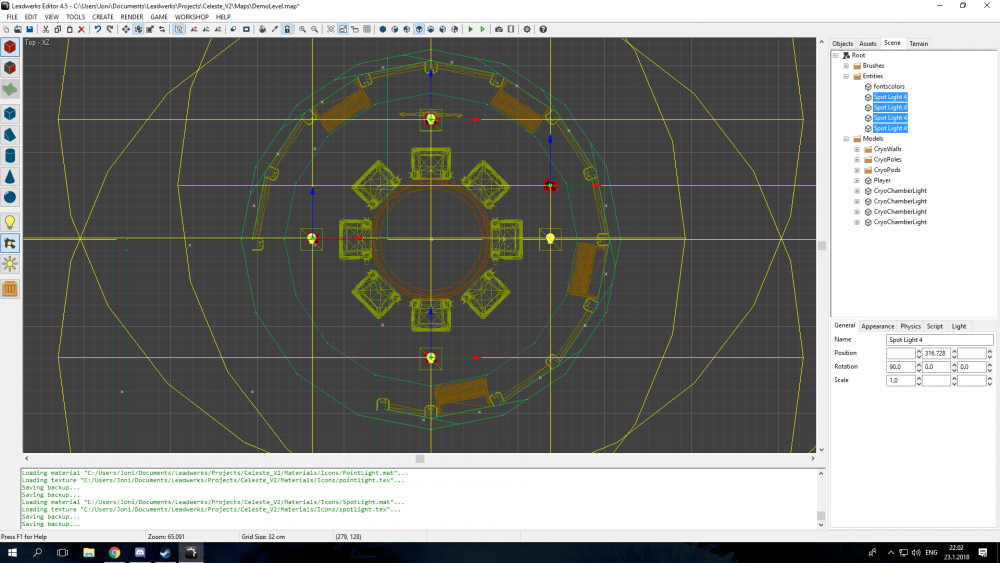Select fontscolors entity in scene tree
Screen dimensions: 1000x563
888,87
